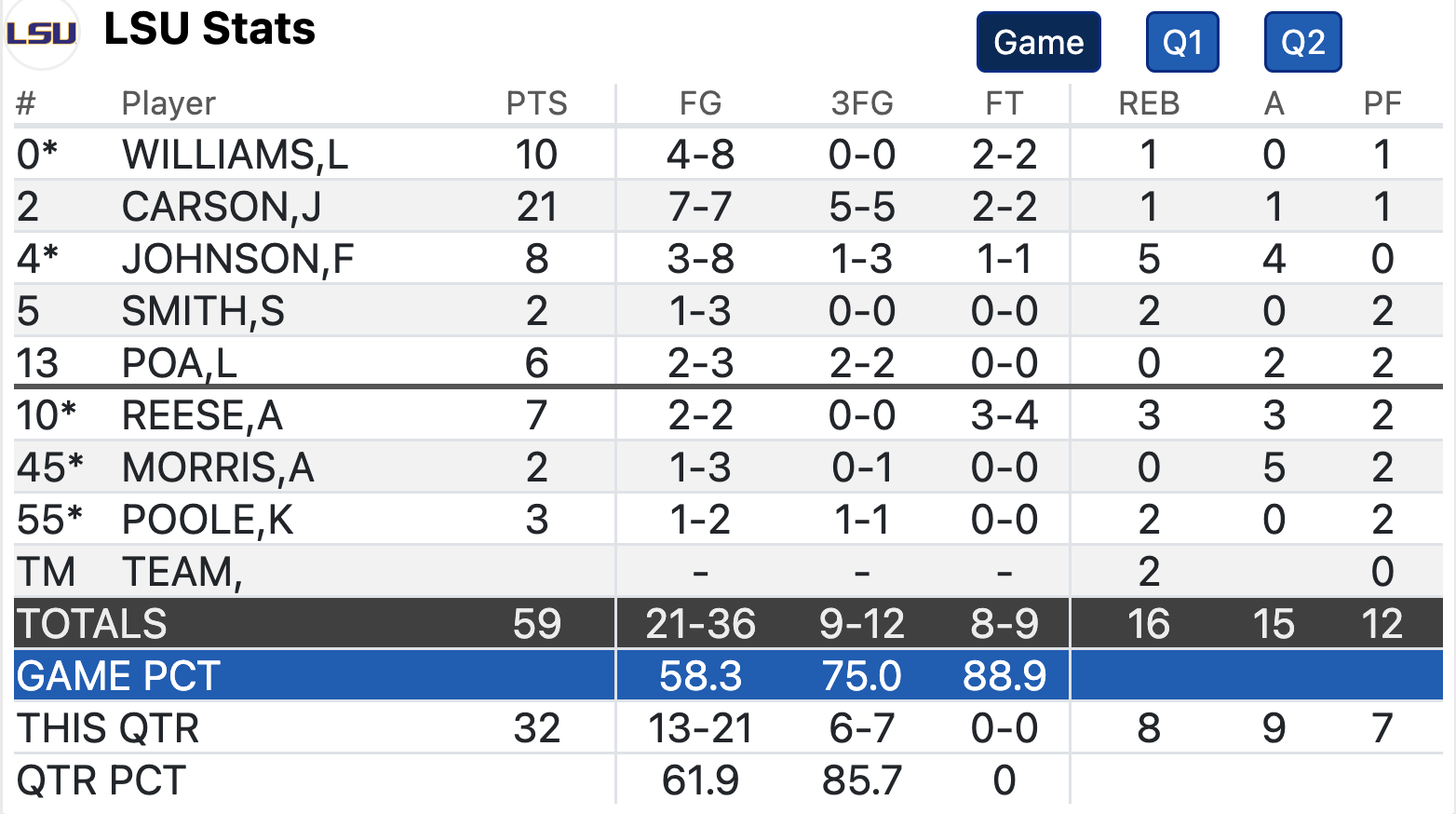The height and width of the screenshot is (814, 1456).
Task: Select the Game stats view
Action: click(1037, 41)
